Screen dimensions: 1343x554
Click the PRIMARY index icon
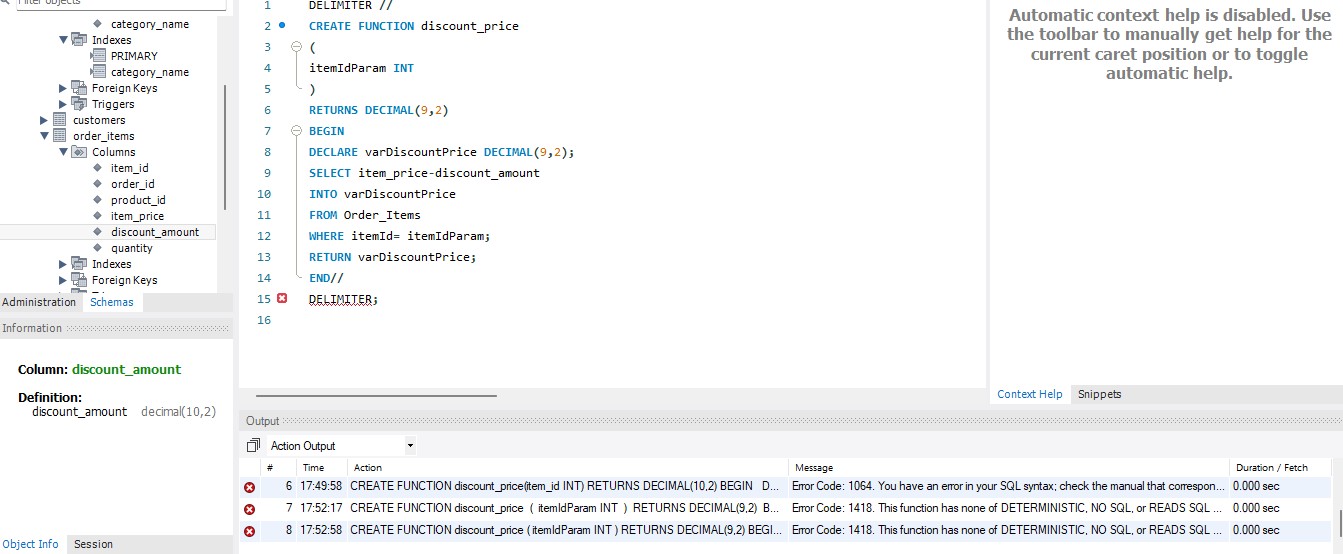tap(98, 56)
